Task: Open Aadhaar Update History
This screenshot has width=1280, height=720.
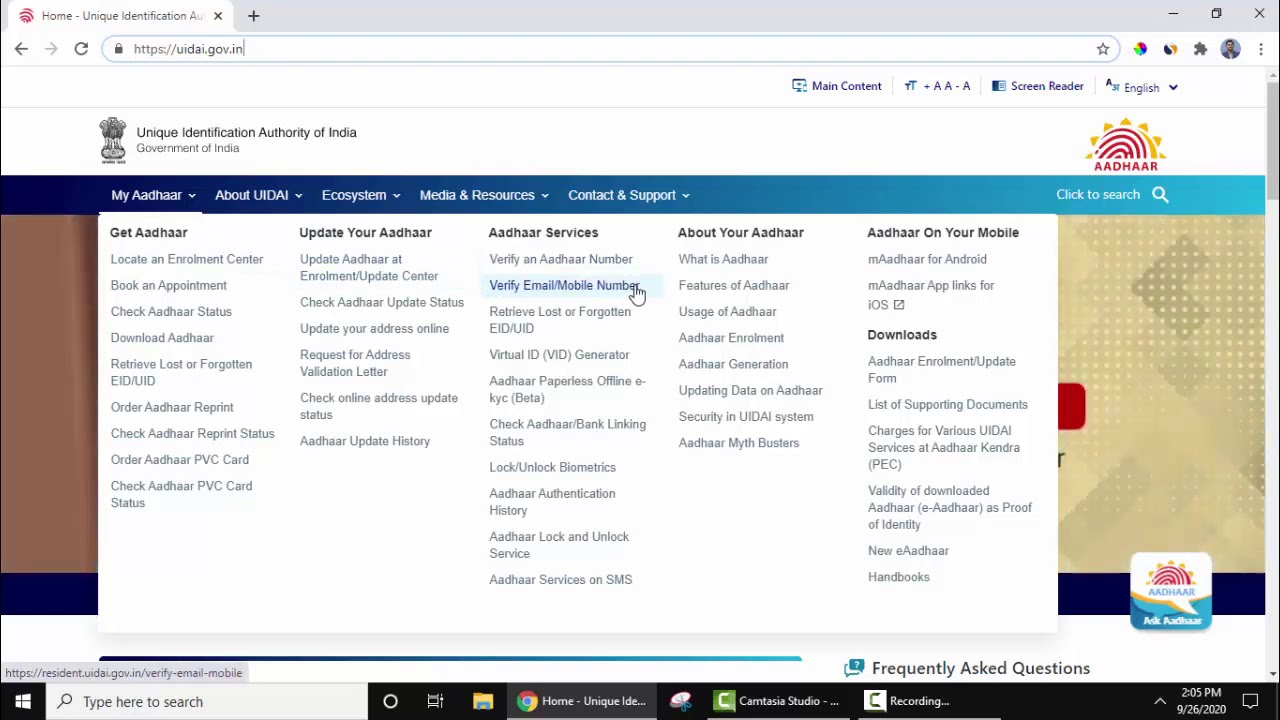Action: (x=365, y=441)
